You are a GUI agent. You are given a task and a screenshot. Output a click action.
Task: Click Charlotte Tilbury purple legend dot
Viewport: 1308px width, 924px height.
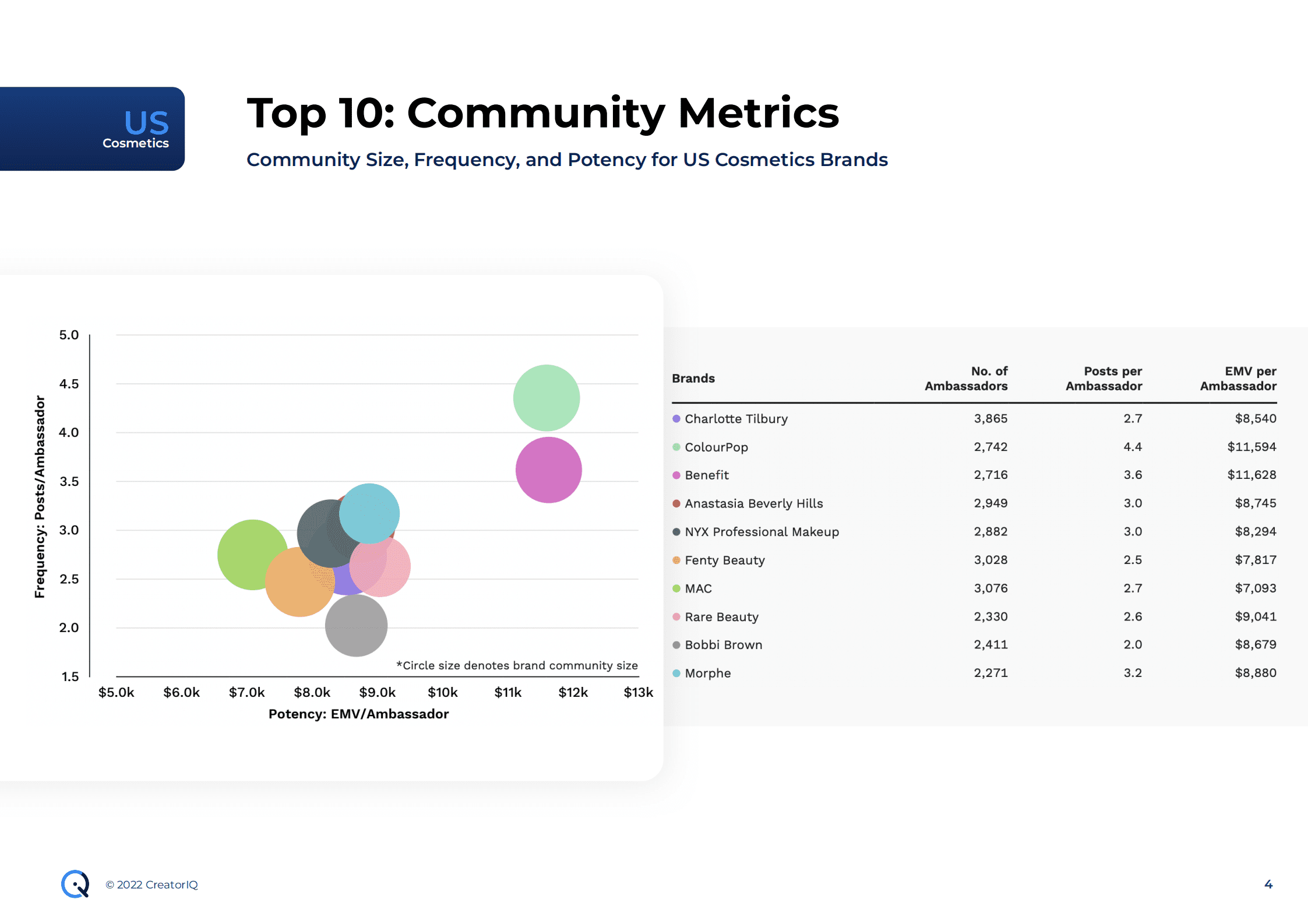[676, 419]
